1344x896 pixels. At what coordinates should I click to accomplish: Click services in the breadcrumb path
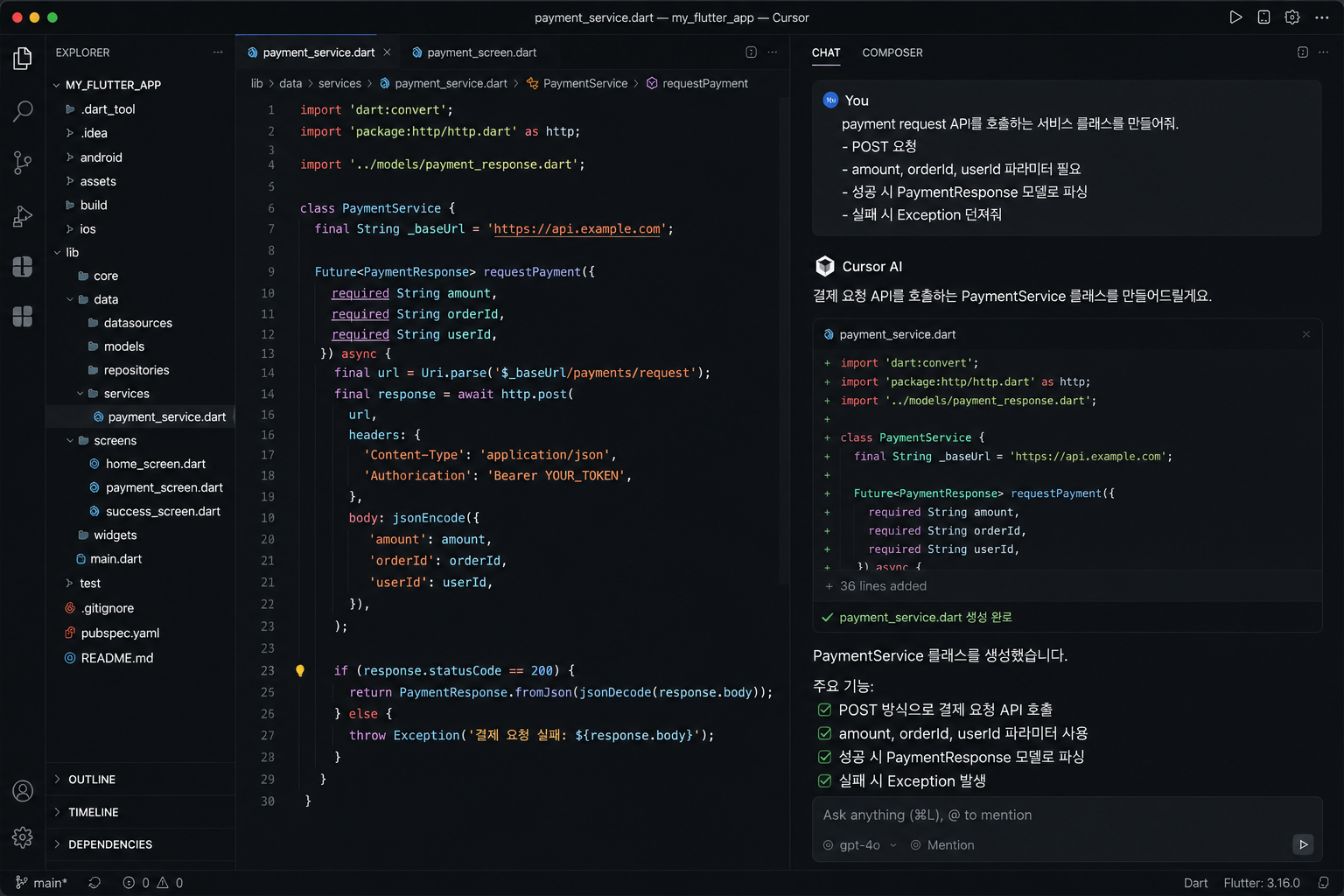pos(339,83)
